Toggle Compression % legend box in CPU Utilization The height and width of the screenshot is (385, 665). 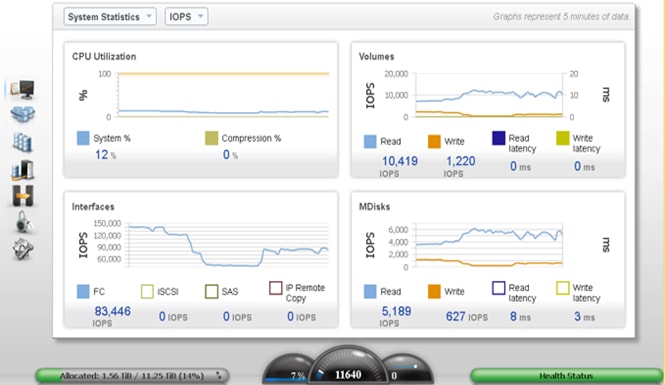pos(211,138)
